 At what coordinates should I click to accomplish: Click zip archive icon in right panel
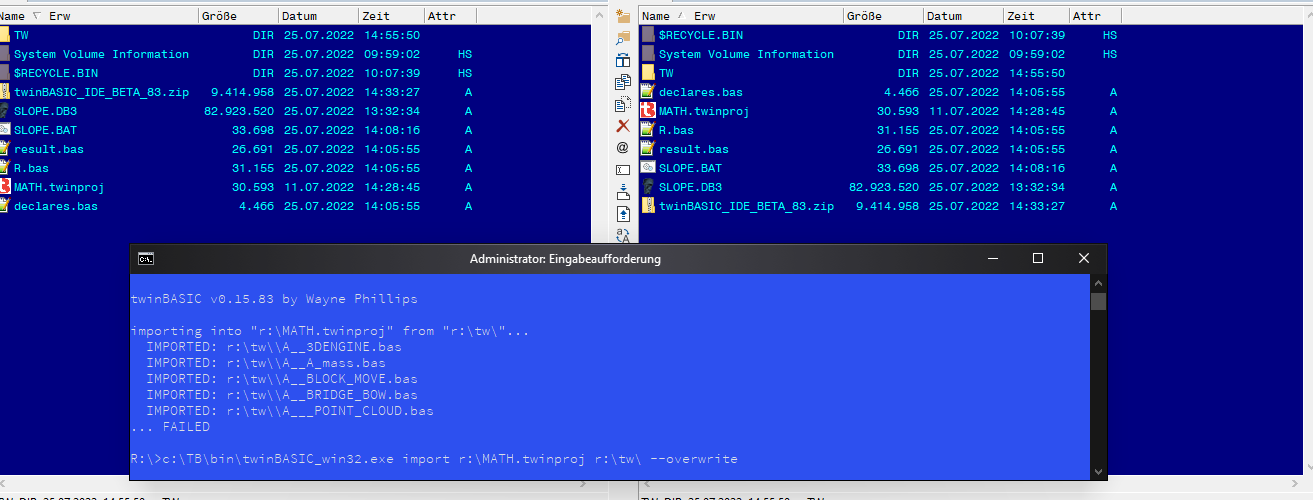(648, 206)
